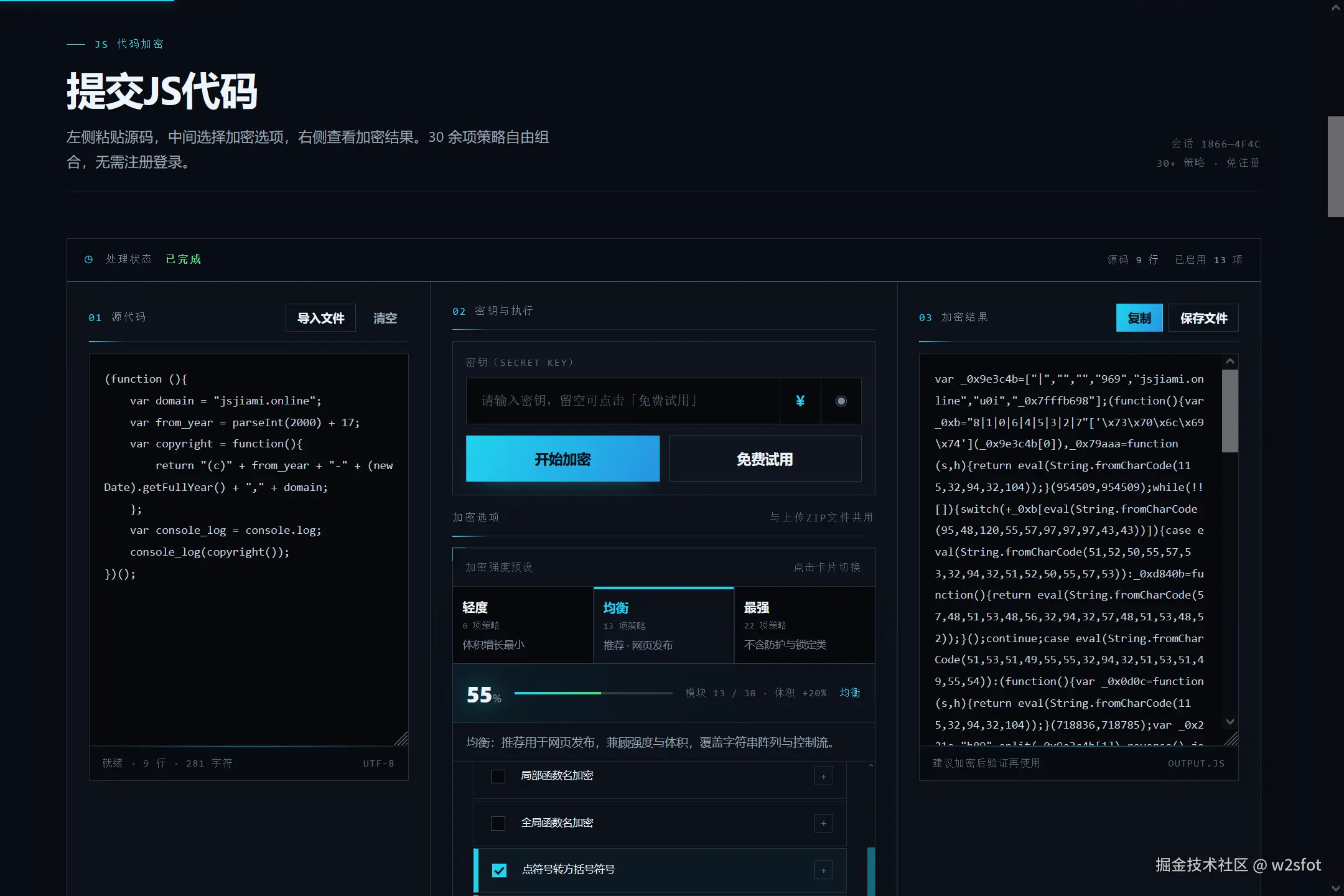Select the 最强 preset card
1344x896 pixels.
click(805, 625)
